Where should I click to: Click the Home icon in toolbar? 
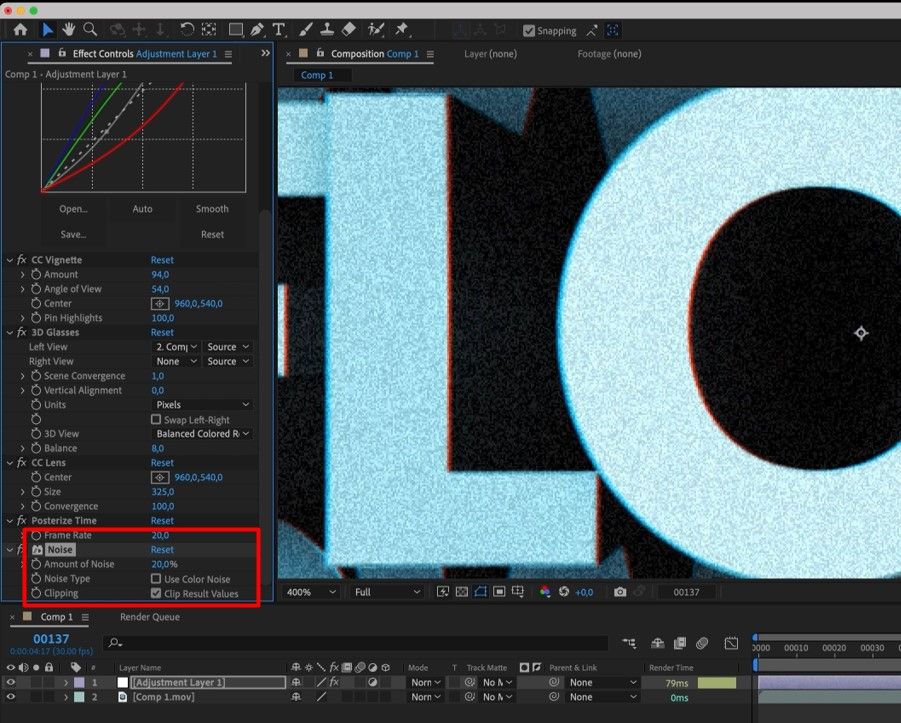(x=20, y=30)
